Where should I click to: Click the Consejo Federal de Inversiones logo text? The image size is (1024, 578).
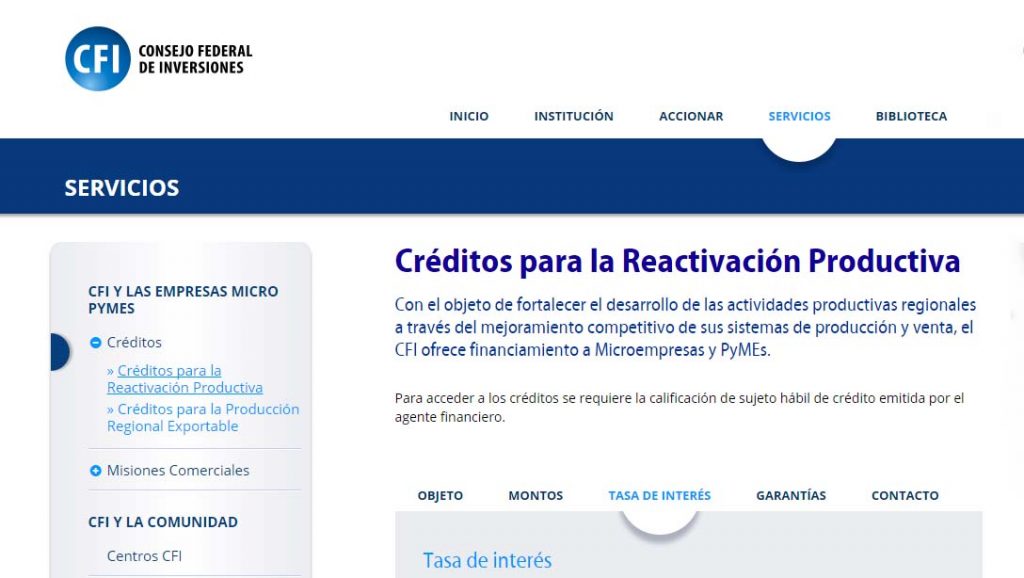tap(195, 59)
